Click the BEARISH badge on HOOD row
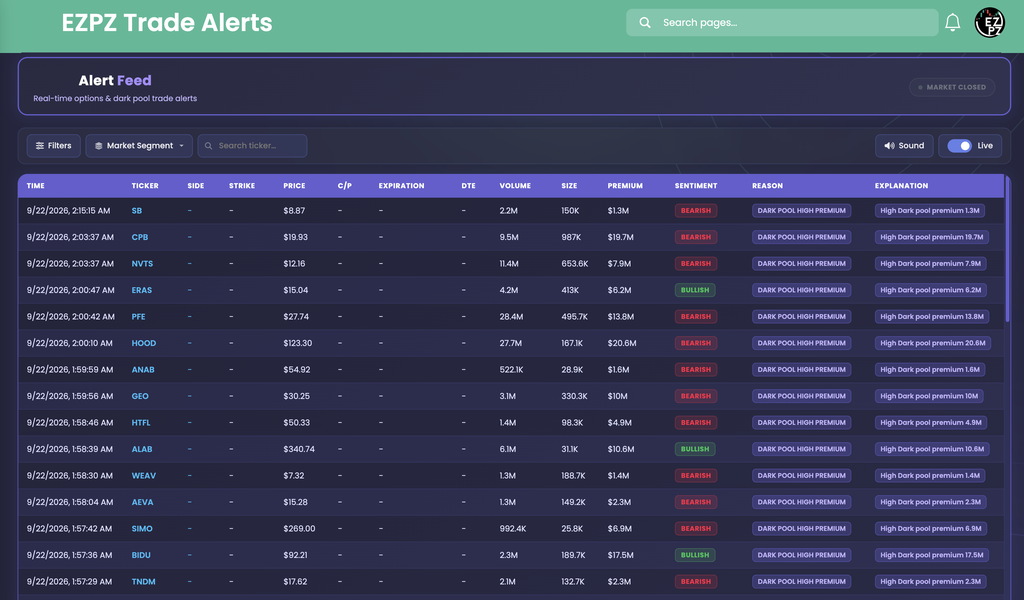1024x600 pixels. pos(696,343)
